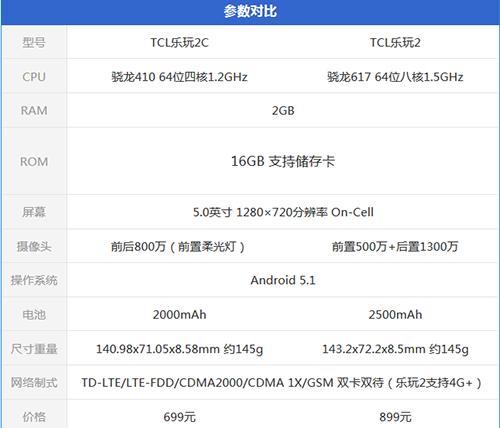Screen dimensions: 500x428
Task: Select the CPU row label
Action: (x=34, y=77)
